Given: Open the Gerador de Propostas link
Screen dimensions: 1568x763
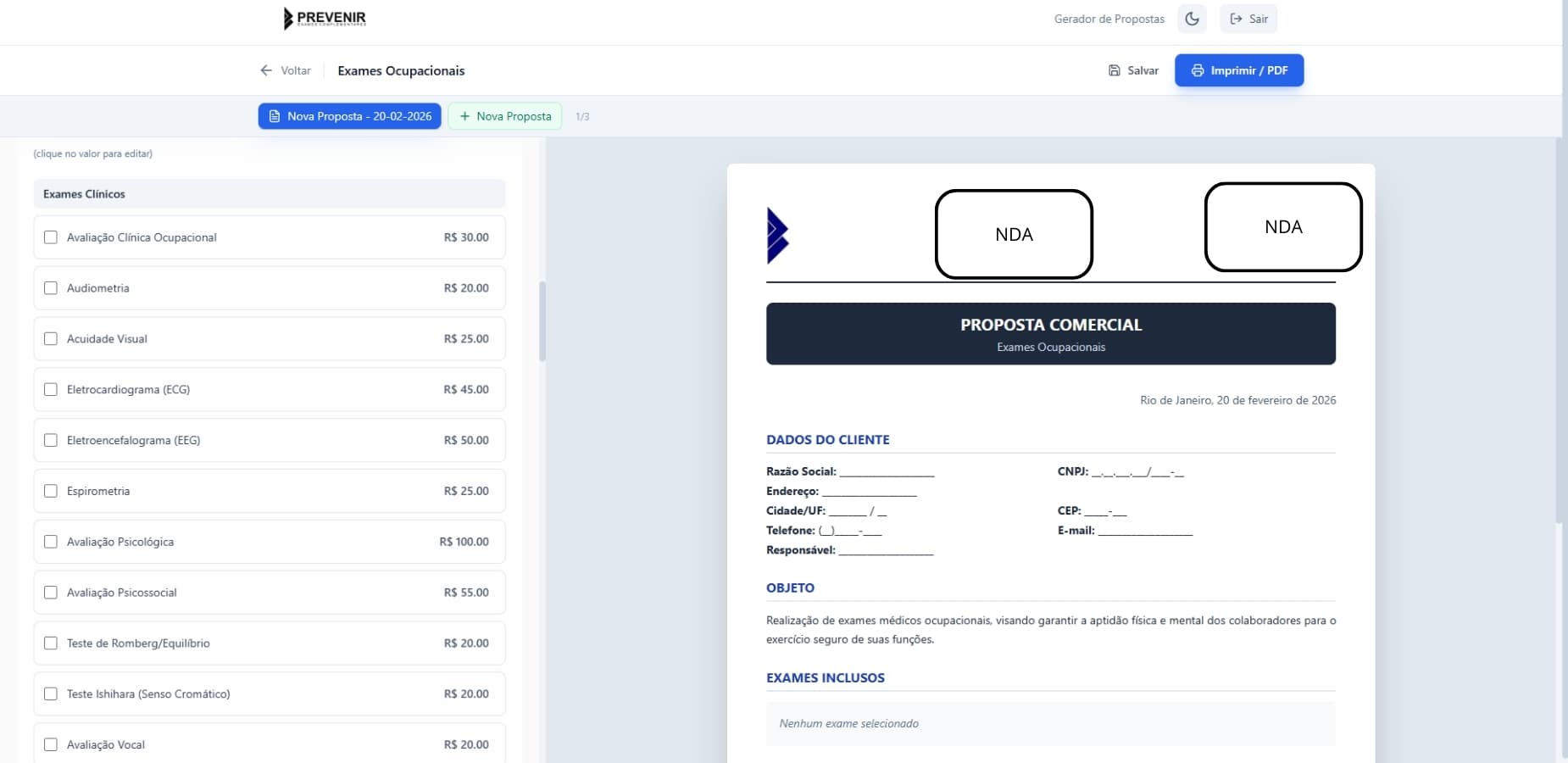Looking at the screenshot, I should point(1109,18).
